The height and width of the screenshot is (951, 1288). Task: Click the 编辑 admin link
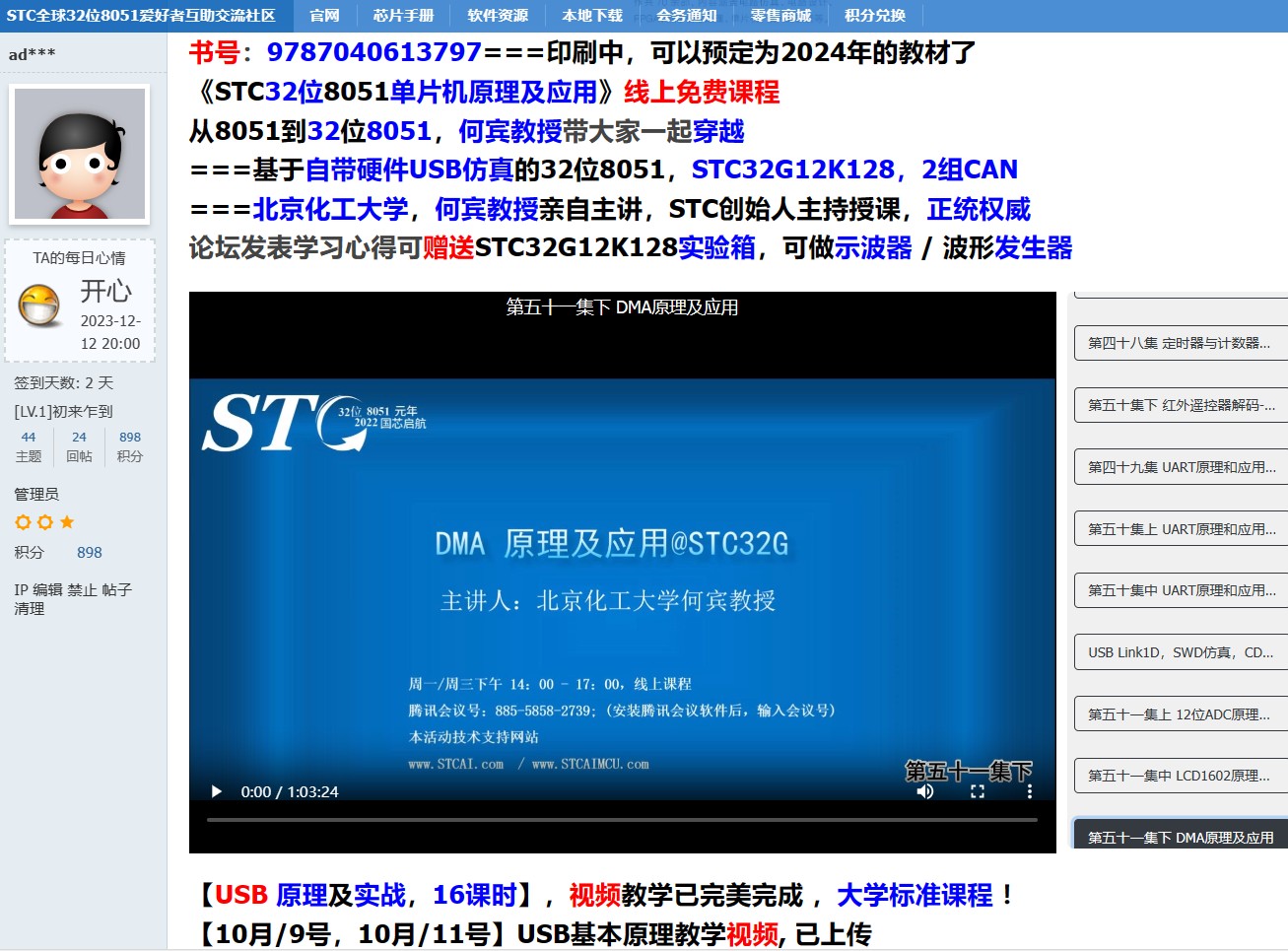point(47,589)
